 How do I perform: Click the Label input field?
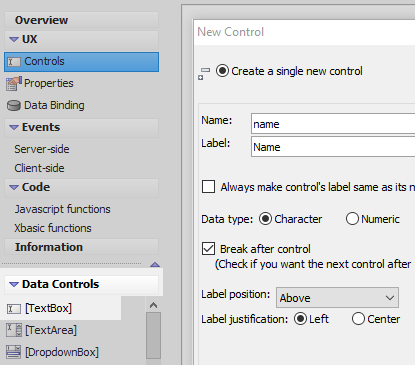pos(333,147)
